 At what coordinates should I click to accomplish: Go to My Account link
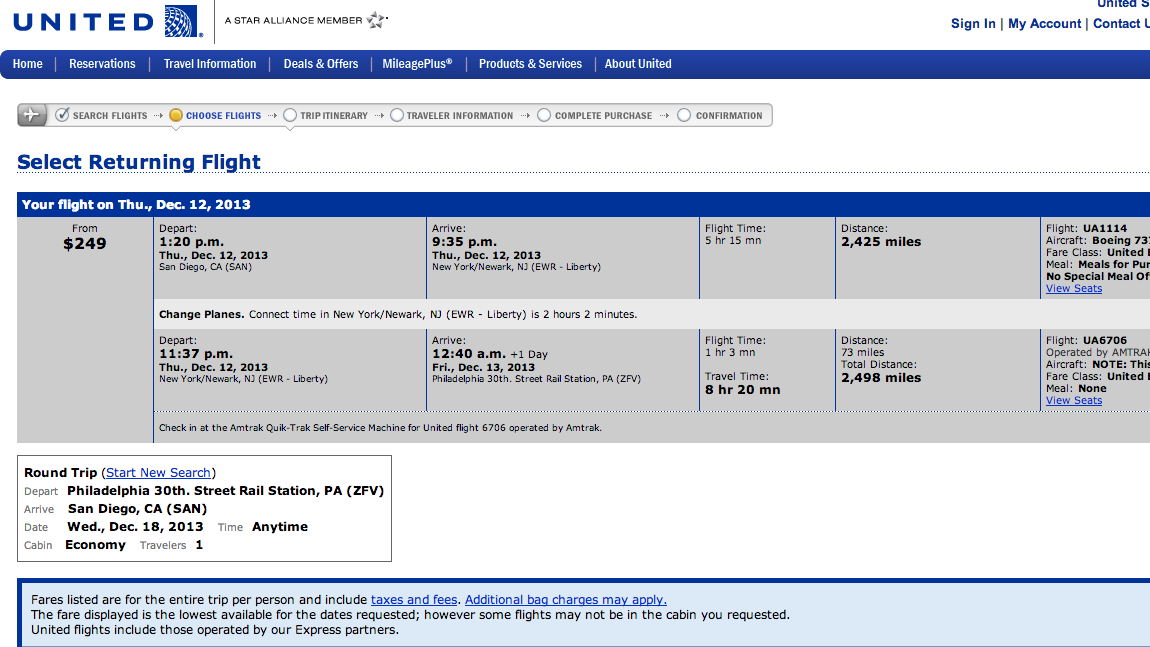1044,23
